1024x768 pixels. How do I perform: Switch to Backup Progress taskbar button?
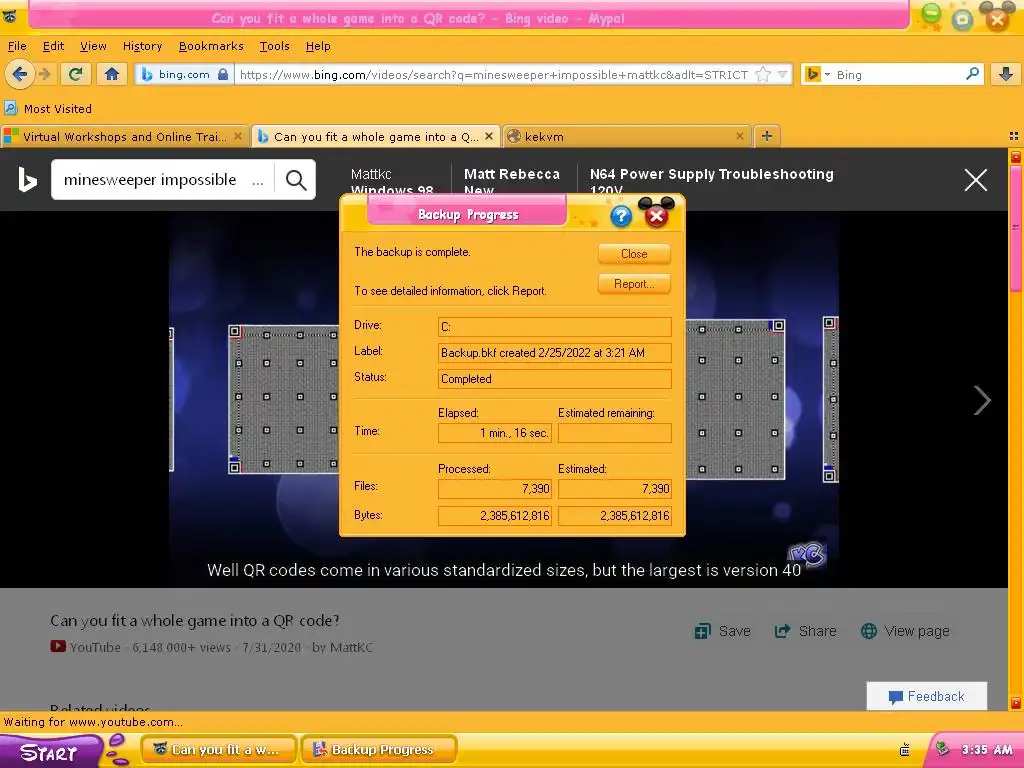coord(379,750)
